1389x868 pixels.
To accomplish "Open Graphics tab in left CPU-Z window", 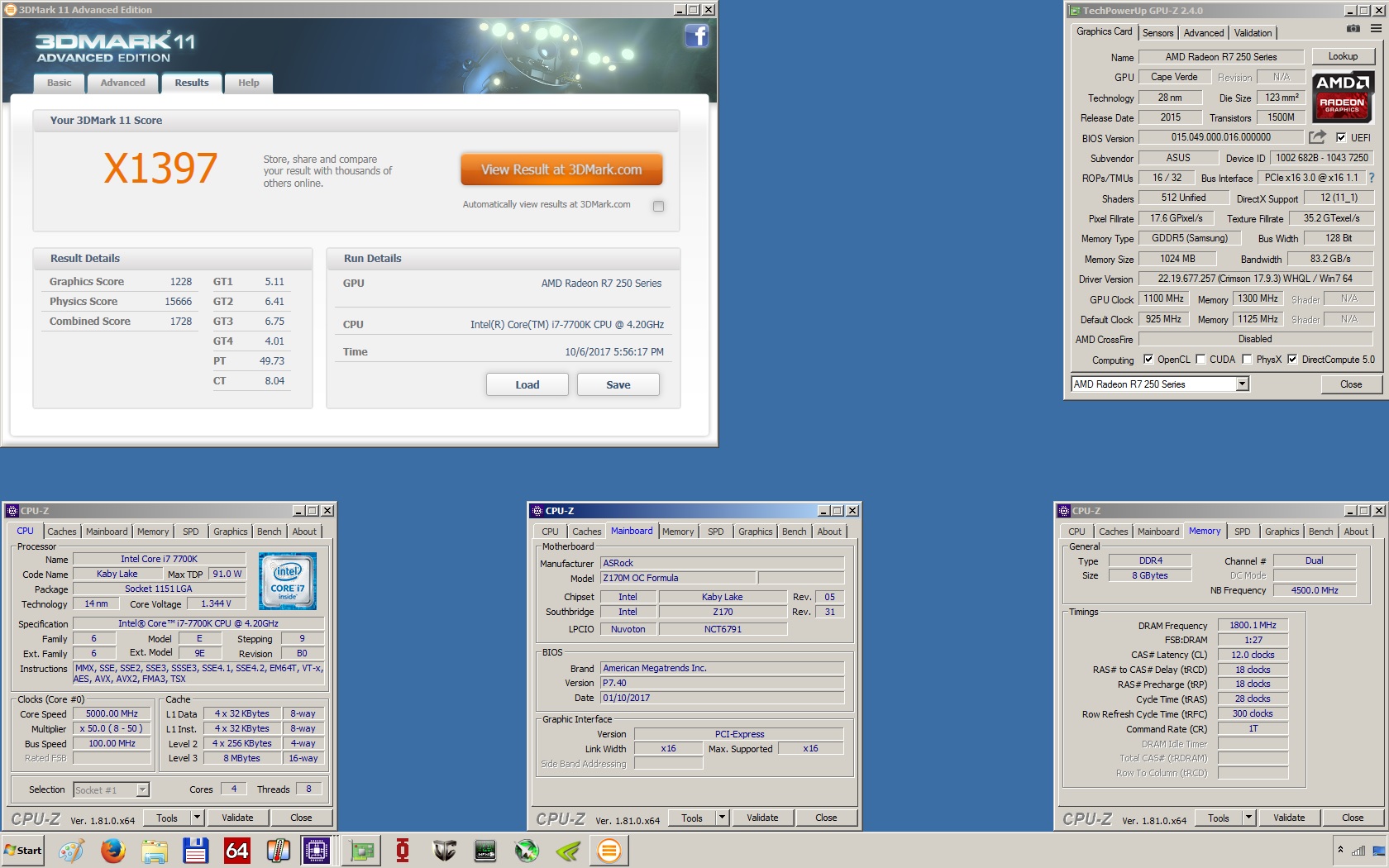I will (x=230, y=532).
